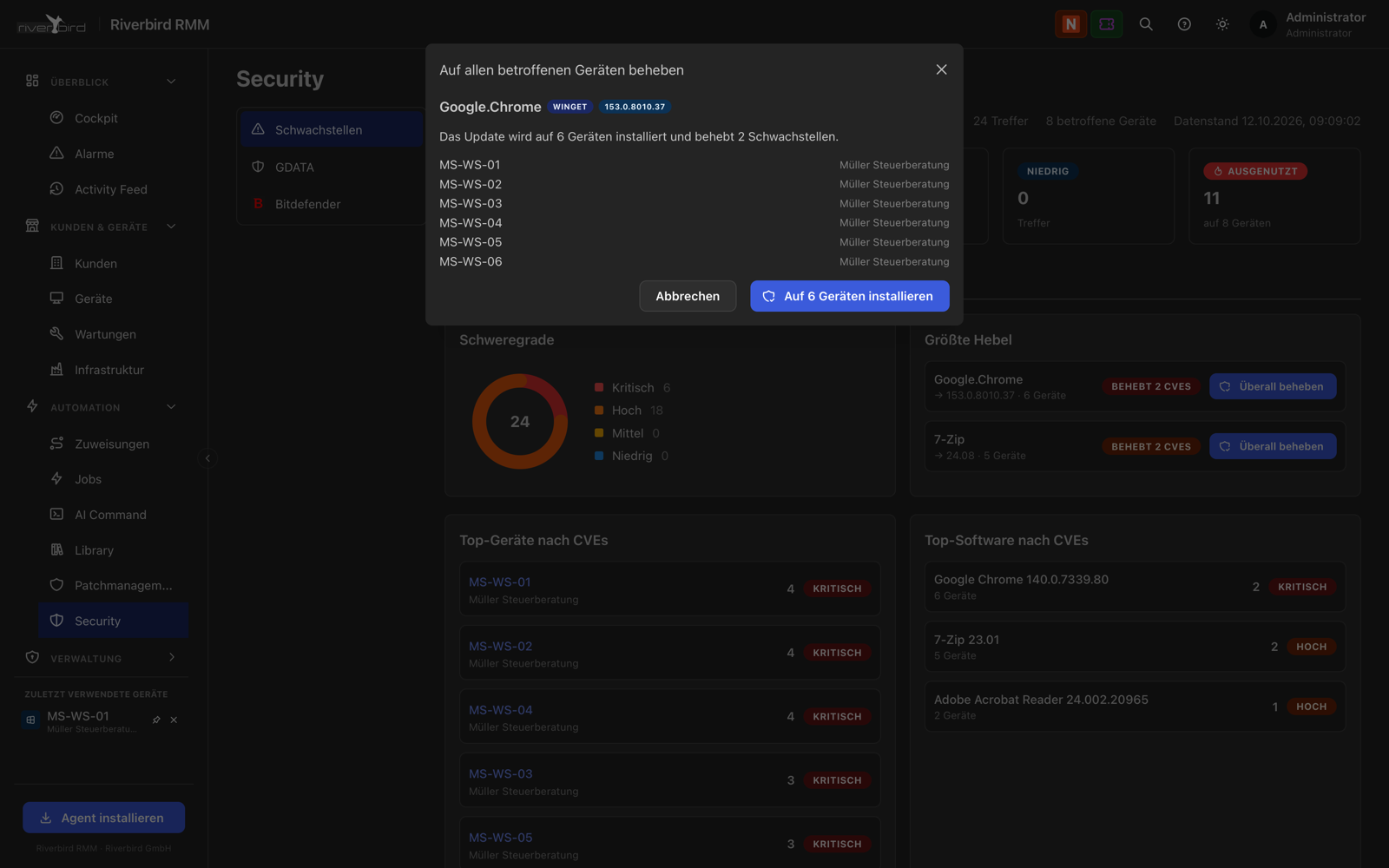The image size is (1389, 868).
Task: Click the help question mark icon
Action: (1184, 24)
